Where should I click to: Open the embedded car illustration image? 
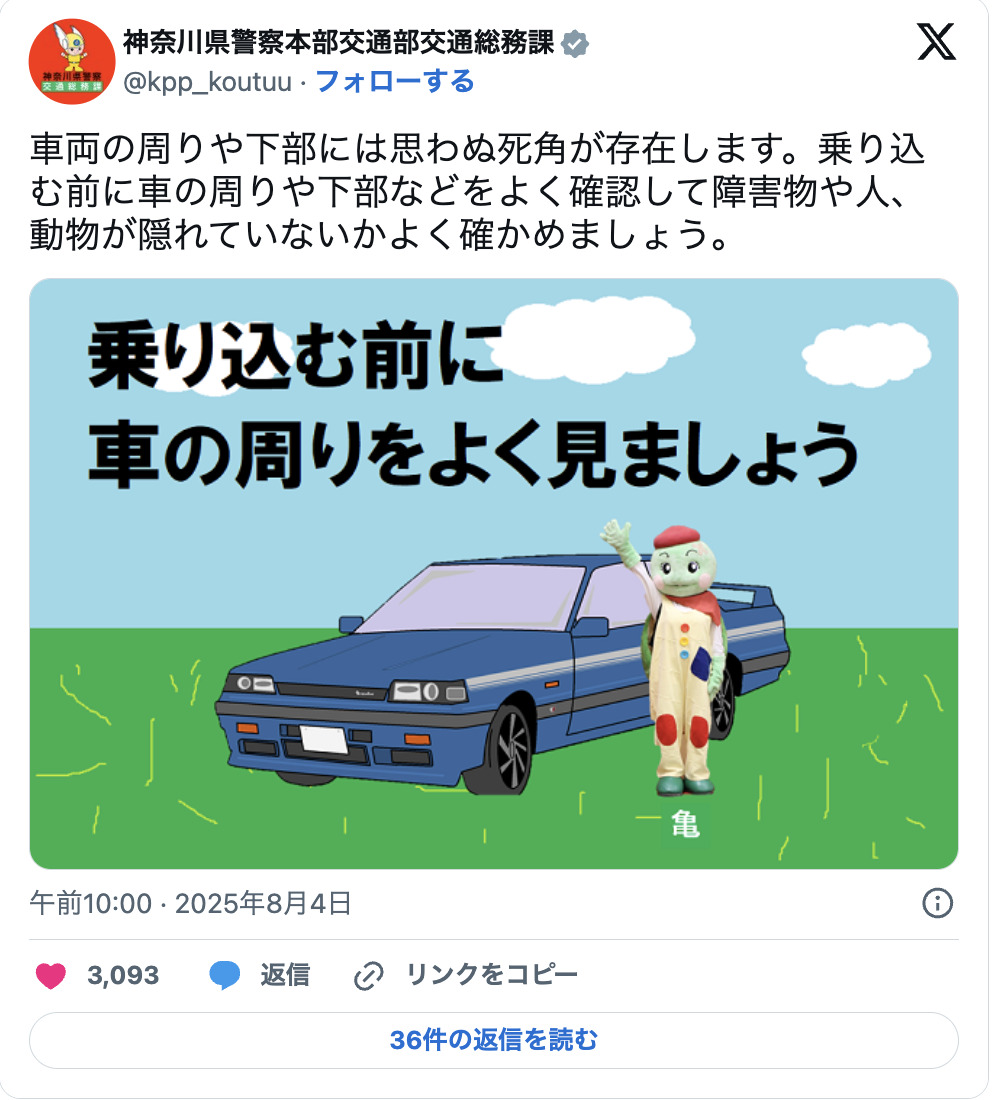click(x=494, y=574)
